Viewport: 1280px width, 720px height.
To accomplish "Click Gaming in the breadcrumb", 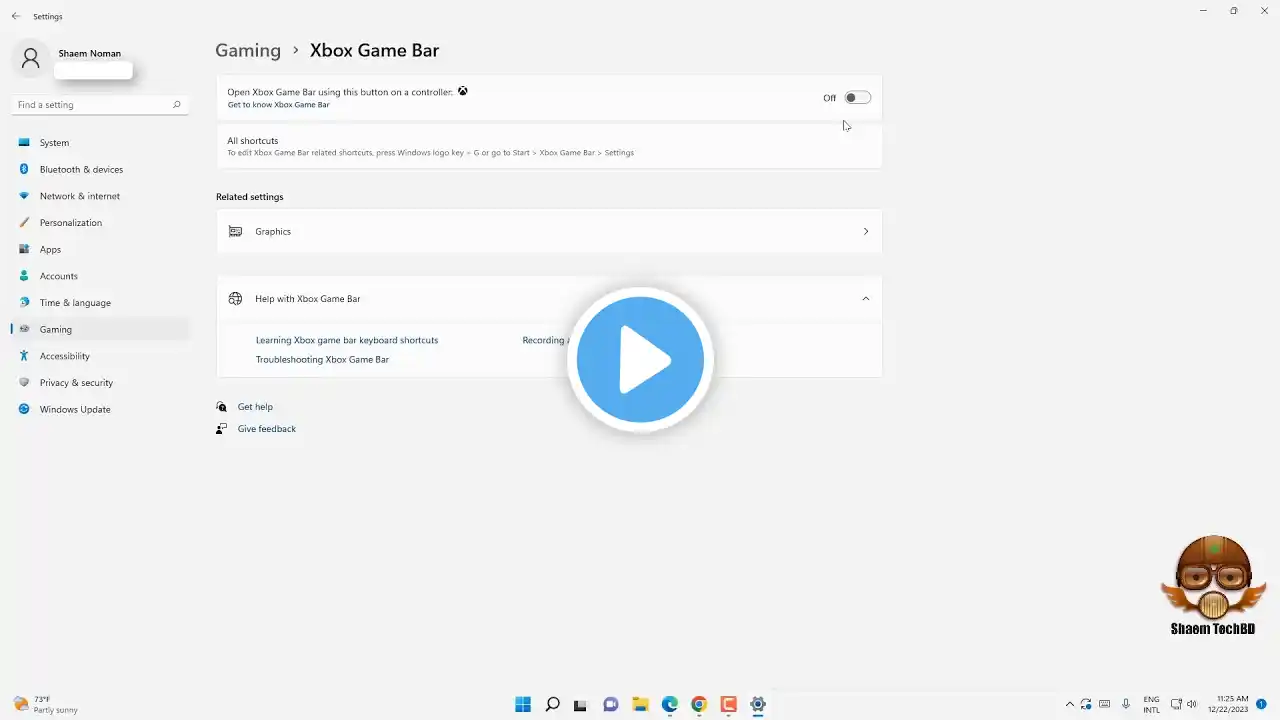I will (248, 51).
